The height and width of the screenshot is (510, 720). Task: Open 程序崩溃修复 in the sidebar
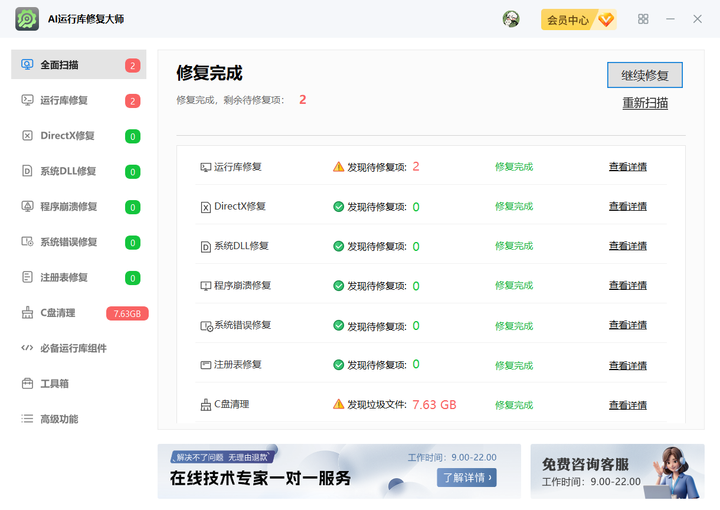point(79,207)
